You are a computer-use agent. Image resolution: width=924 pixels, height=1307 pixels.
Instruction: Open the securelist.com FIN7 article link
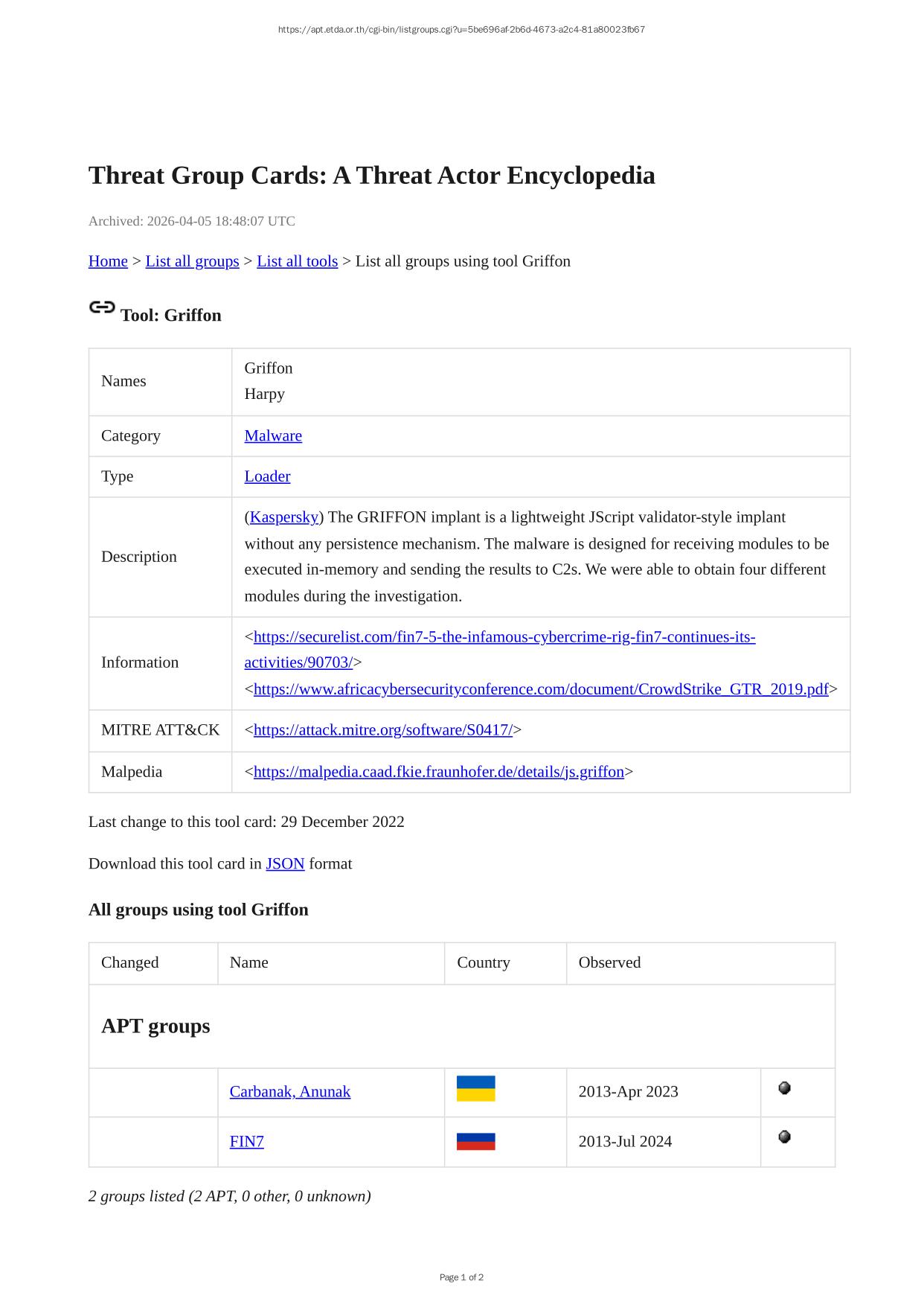point(504,637)
